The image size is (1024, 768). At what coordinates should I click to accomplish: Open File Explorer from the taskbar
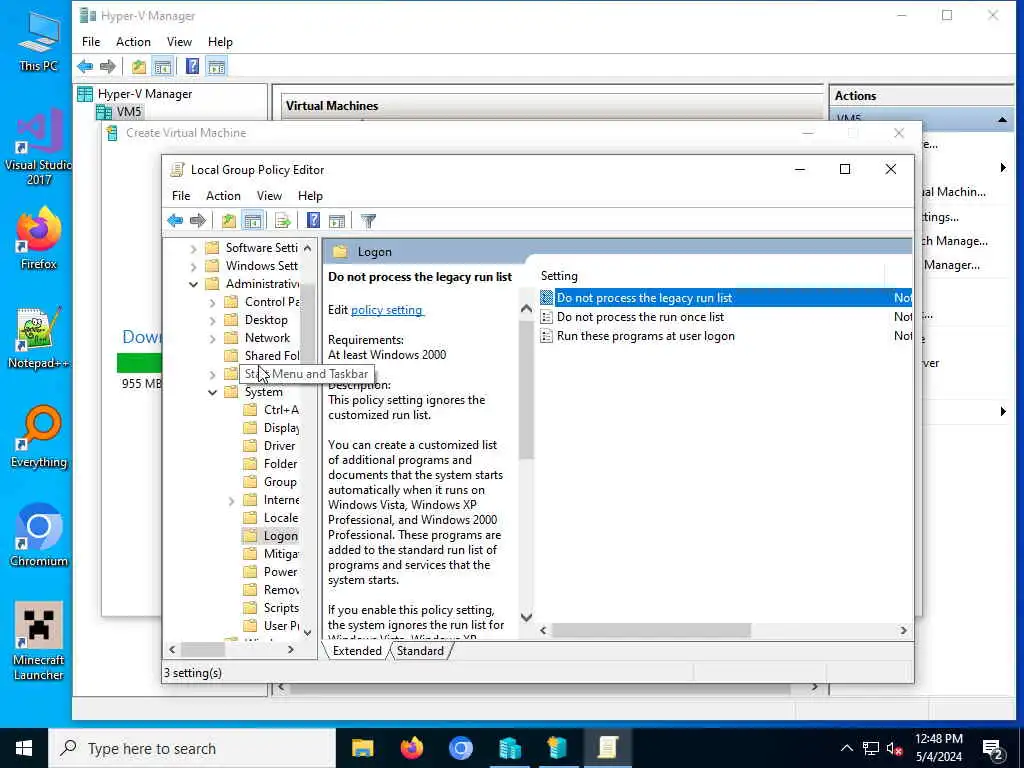[x=362, y=748]
